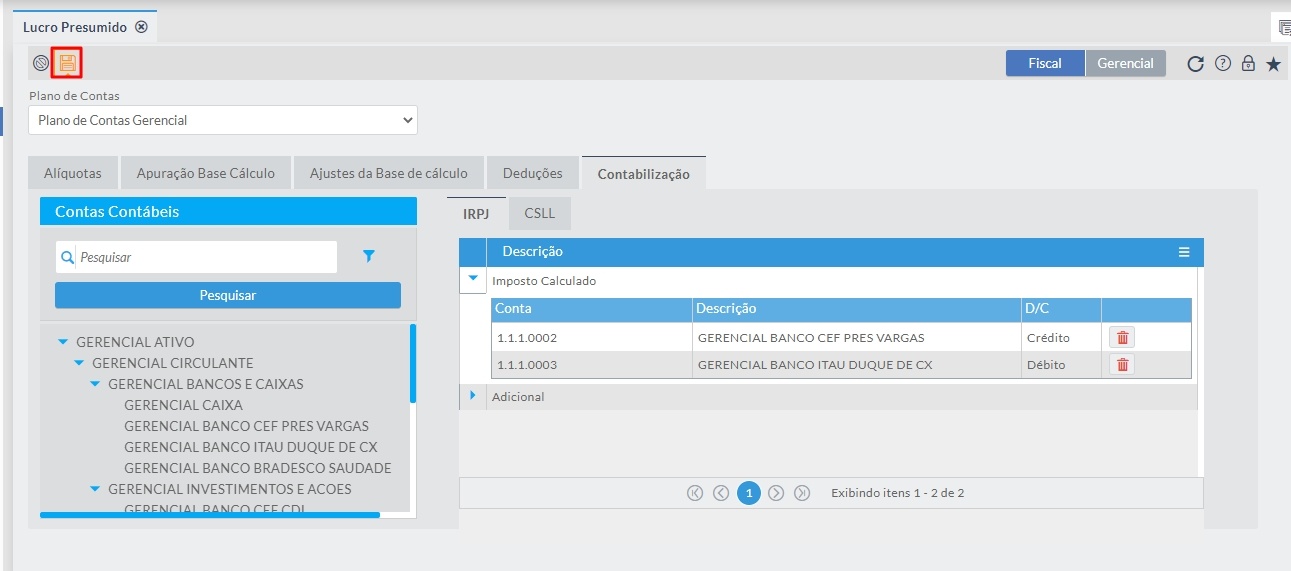This screenshot has width=1291, height=571.
Task: Click the Contas Contábeis panel header
Action: pyautogui.click(x=228, y=212)
